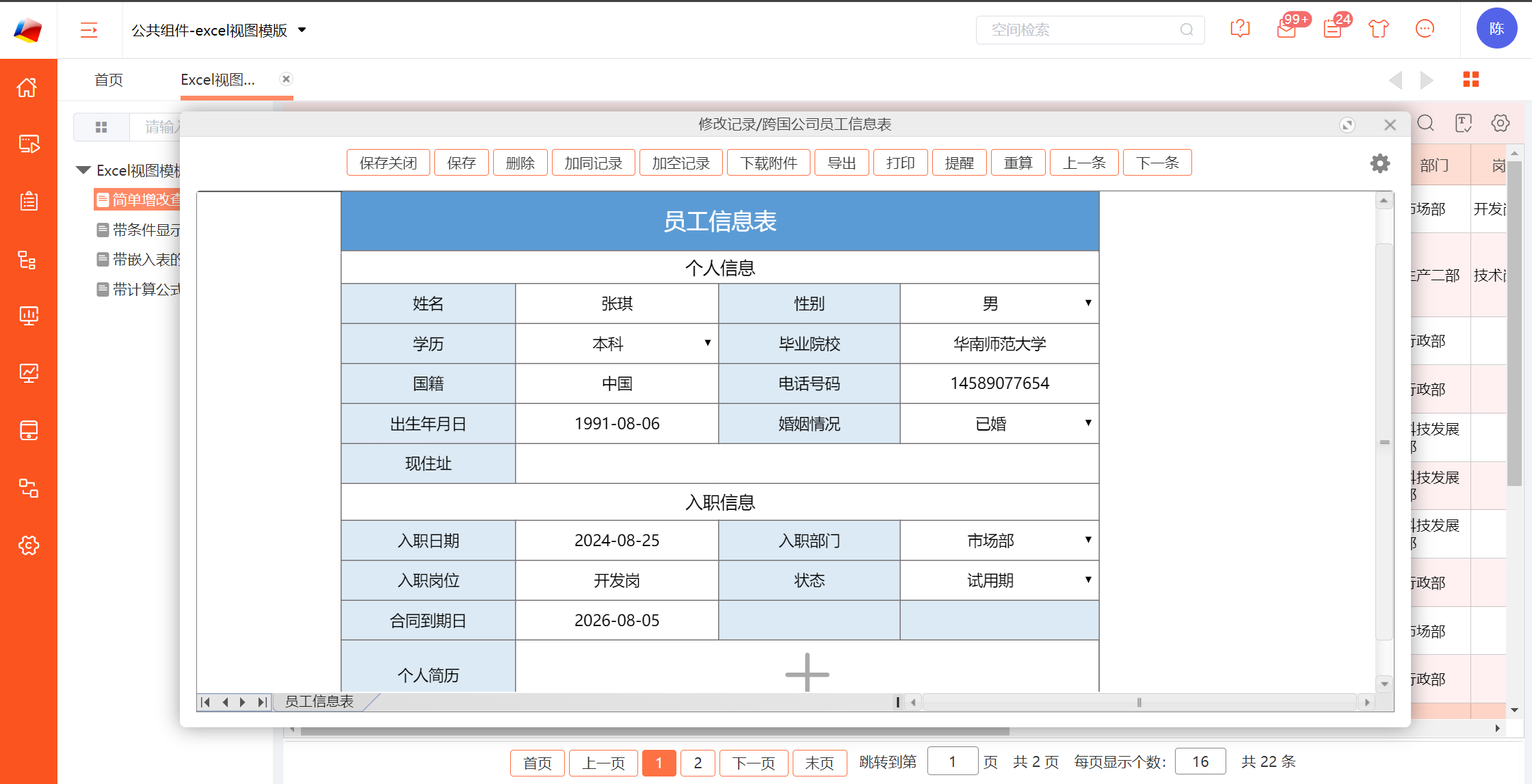Open the workflow nodes icon in sidebar
1532x784 pixels.
[x=28, y=488]
